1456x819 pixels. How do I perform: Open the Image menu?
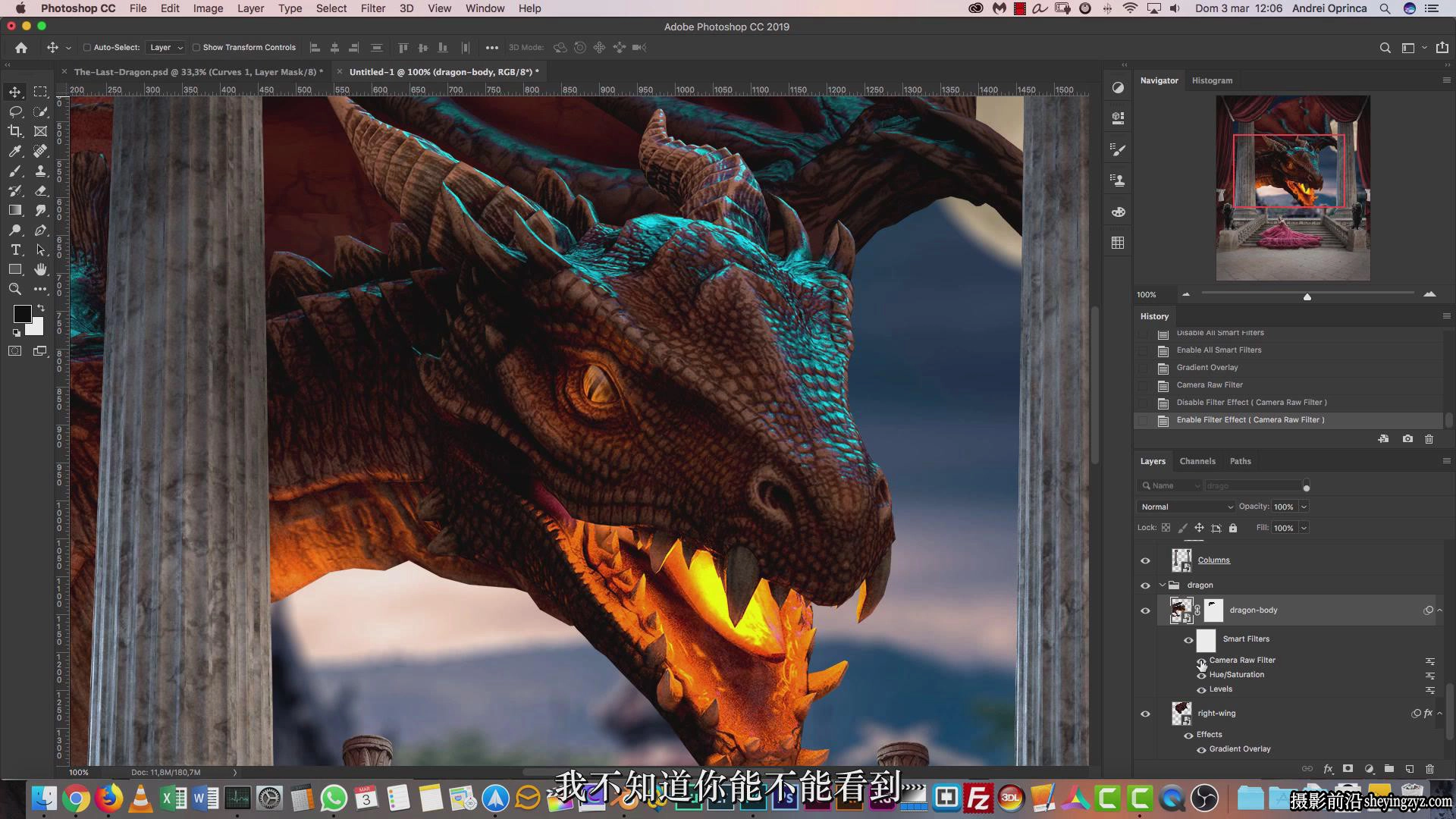pyautogui.click(x=208, y=8)
